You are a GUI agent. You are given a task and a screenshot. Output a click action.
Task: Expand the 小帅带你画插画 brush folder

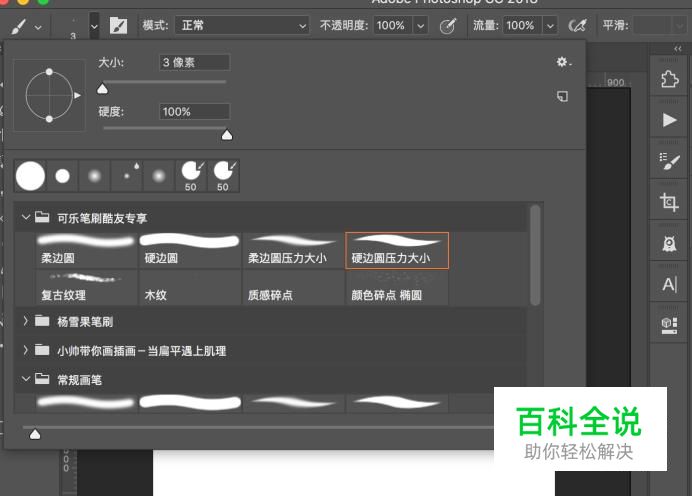26,350
